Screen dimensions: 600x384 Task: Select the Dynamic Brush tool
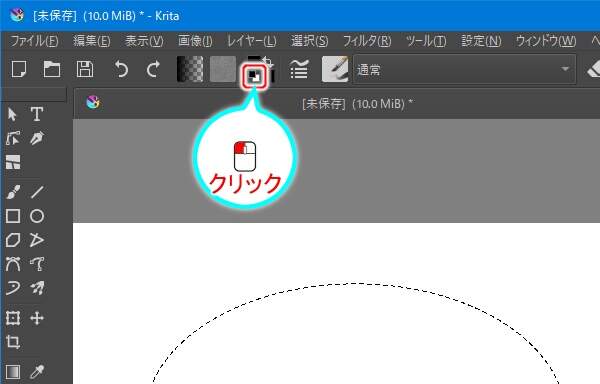coord(13,288)
